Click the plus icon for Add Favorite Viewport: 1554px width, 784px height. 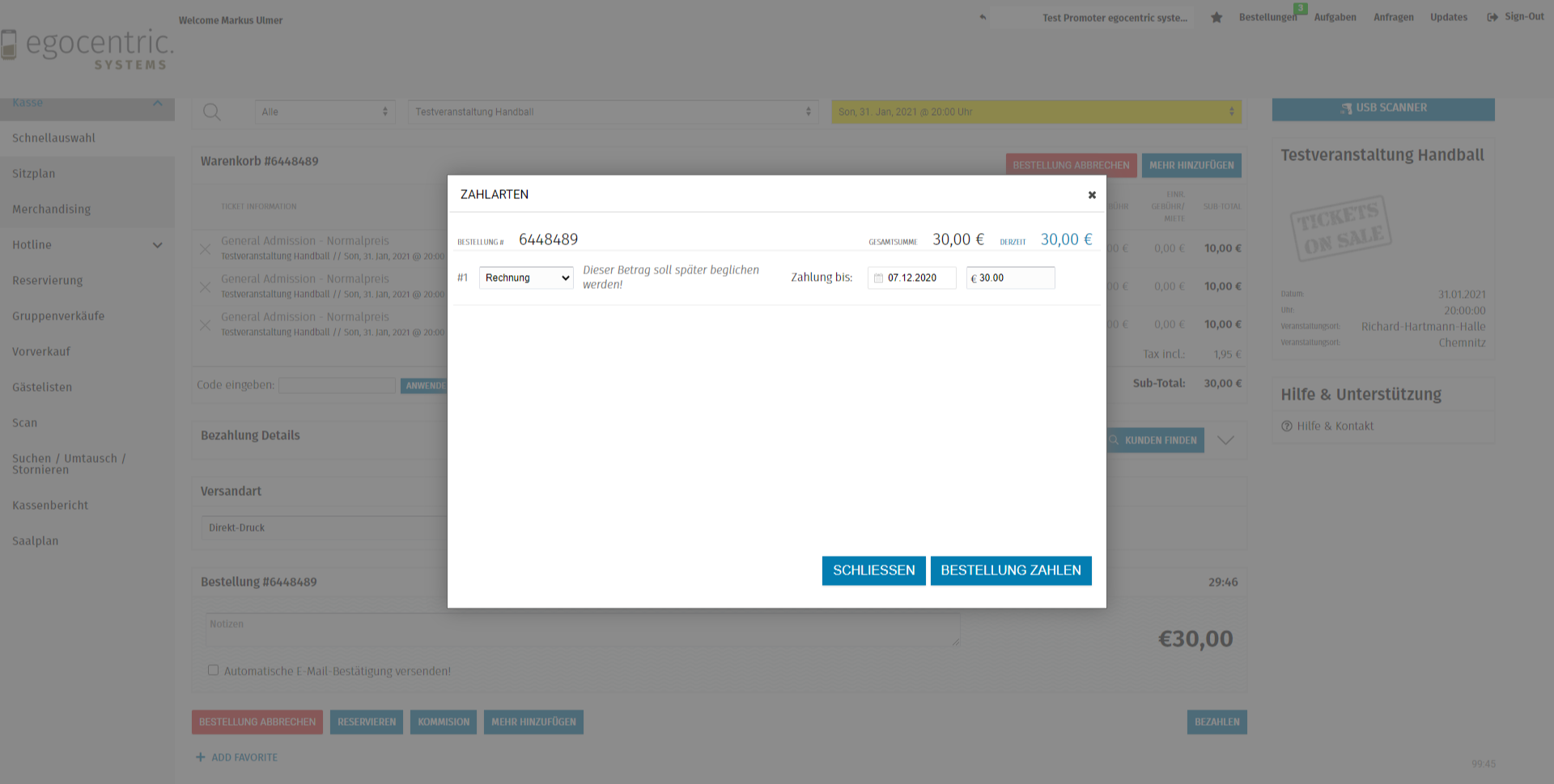(x=200, y=757)
